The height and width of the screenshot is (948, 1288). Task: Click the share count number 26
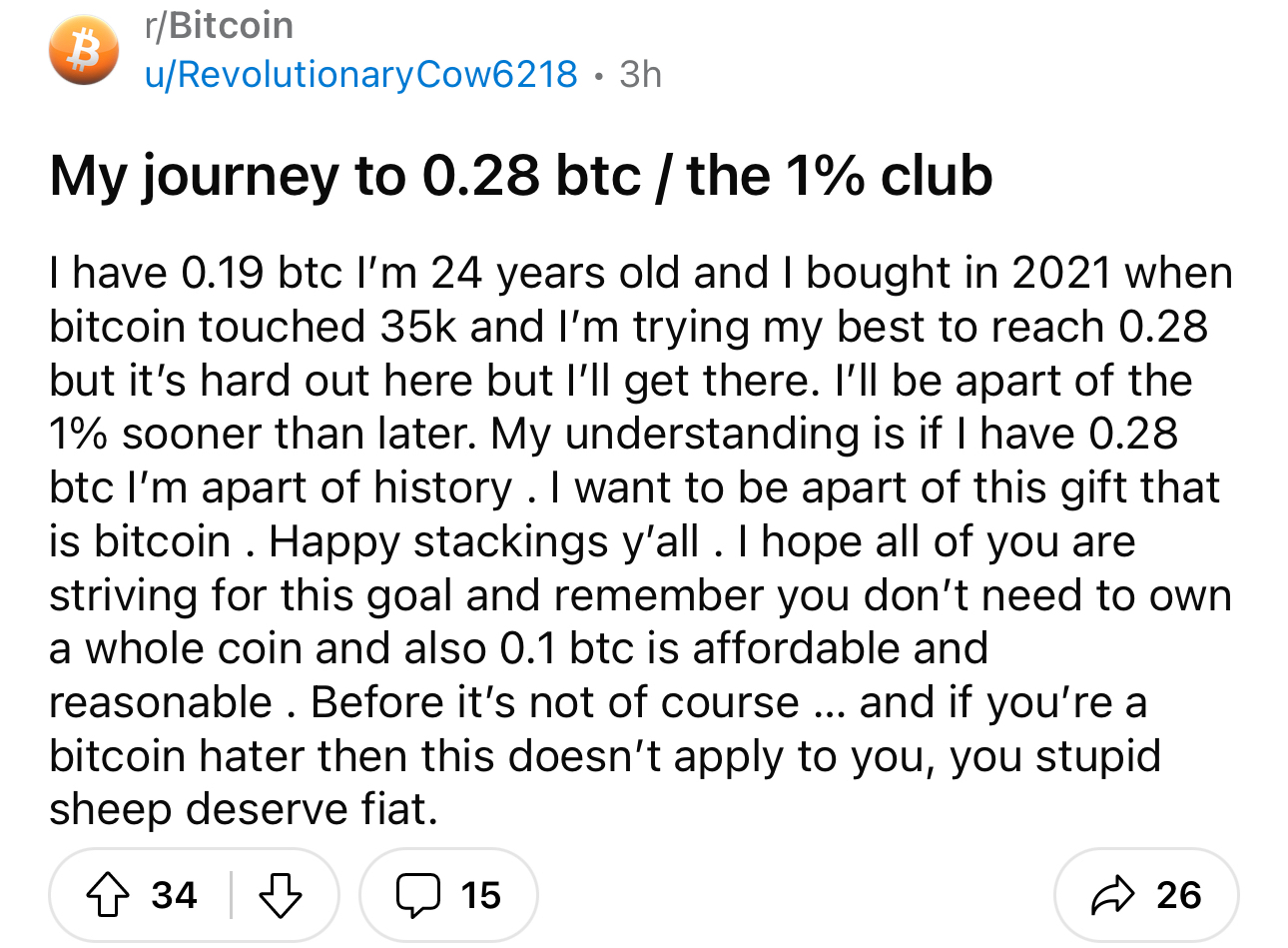[1178, 895]
